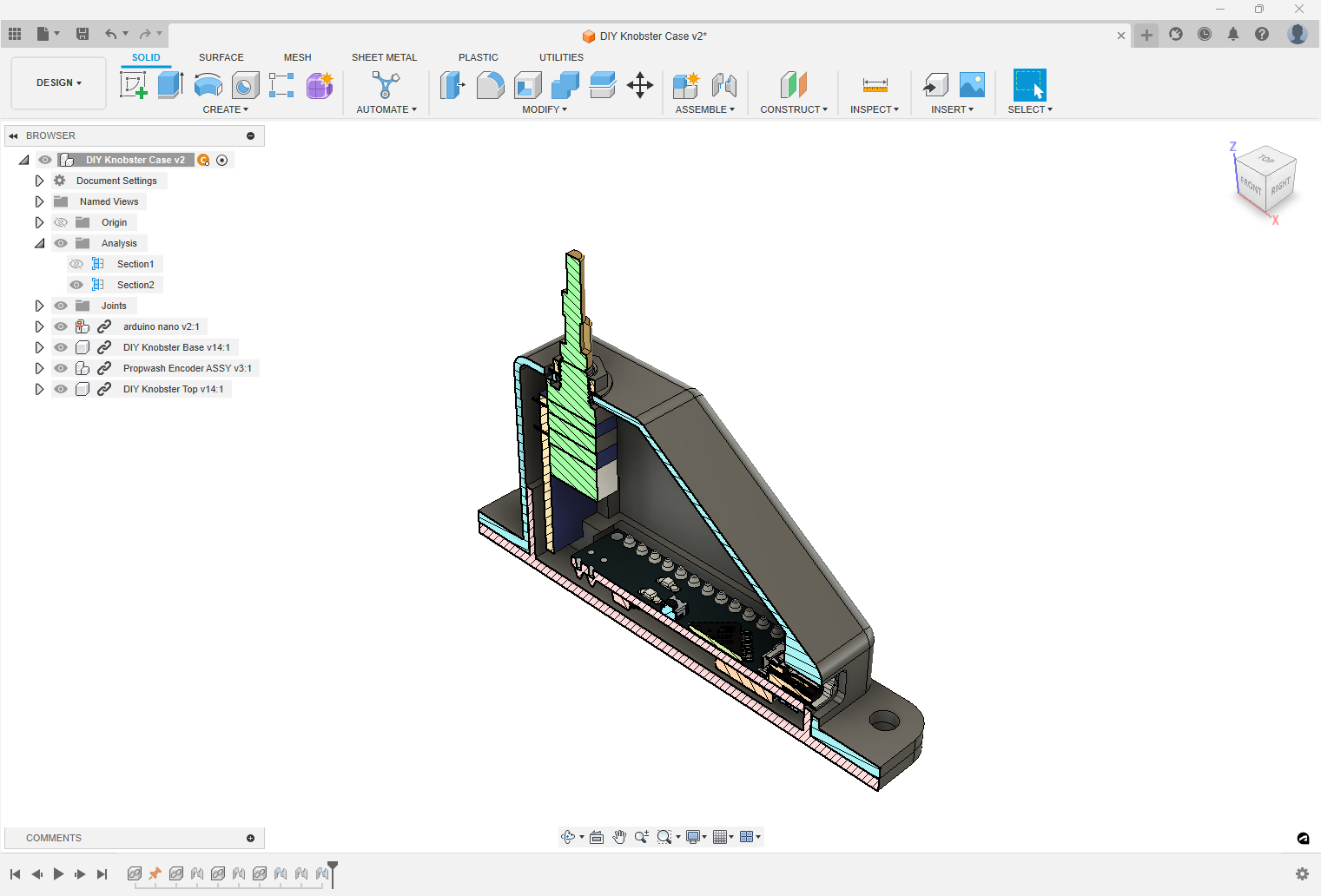Click the Help button in the title bar

tap(1261, 35)
